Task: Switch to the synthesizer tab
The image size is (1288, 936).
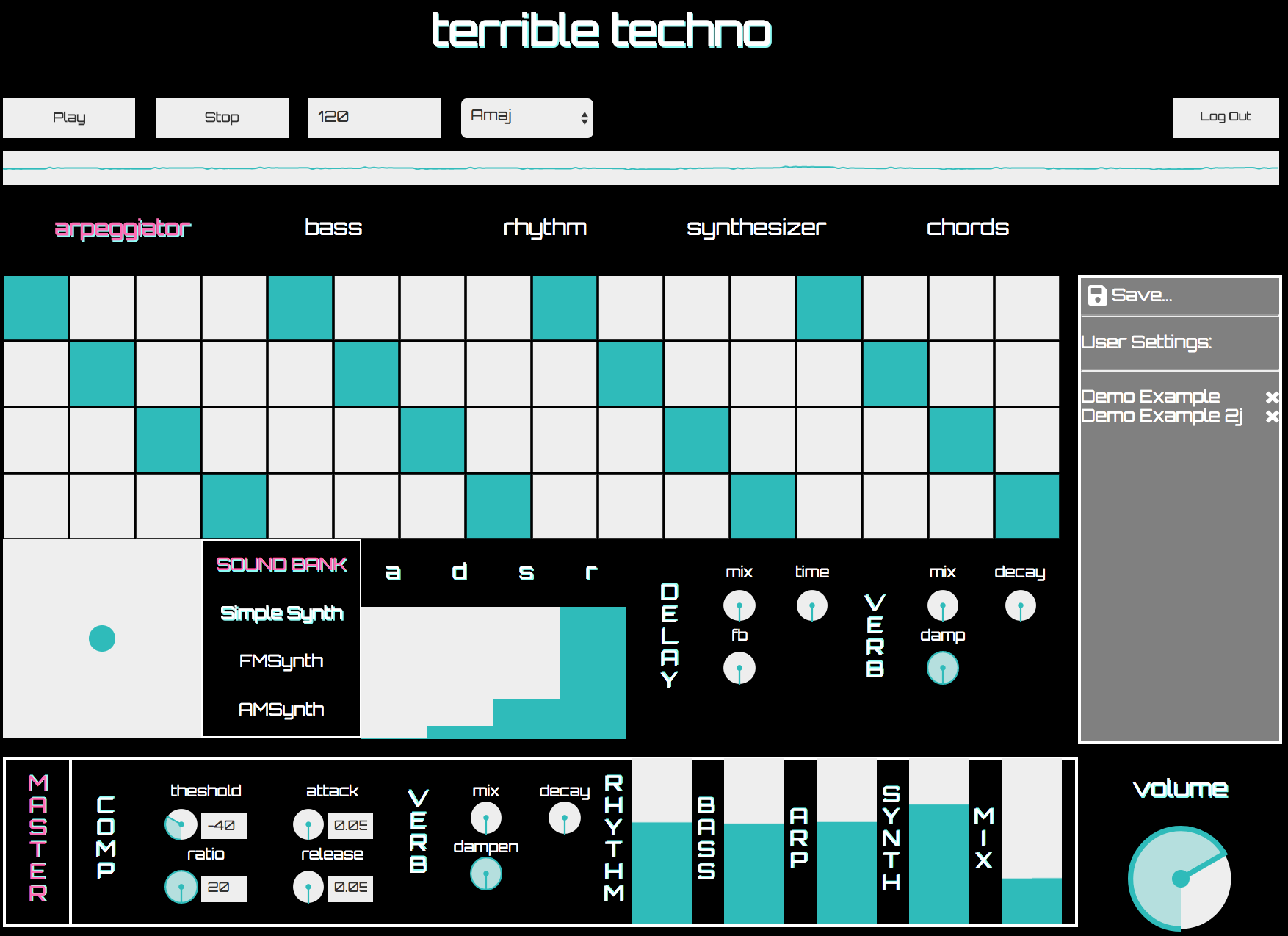Action: (756, 228)
